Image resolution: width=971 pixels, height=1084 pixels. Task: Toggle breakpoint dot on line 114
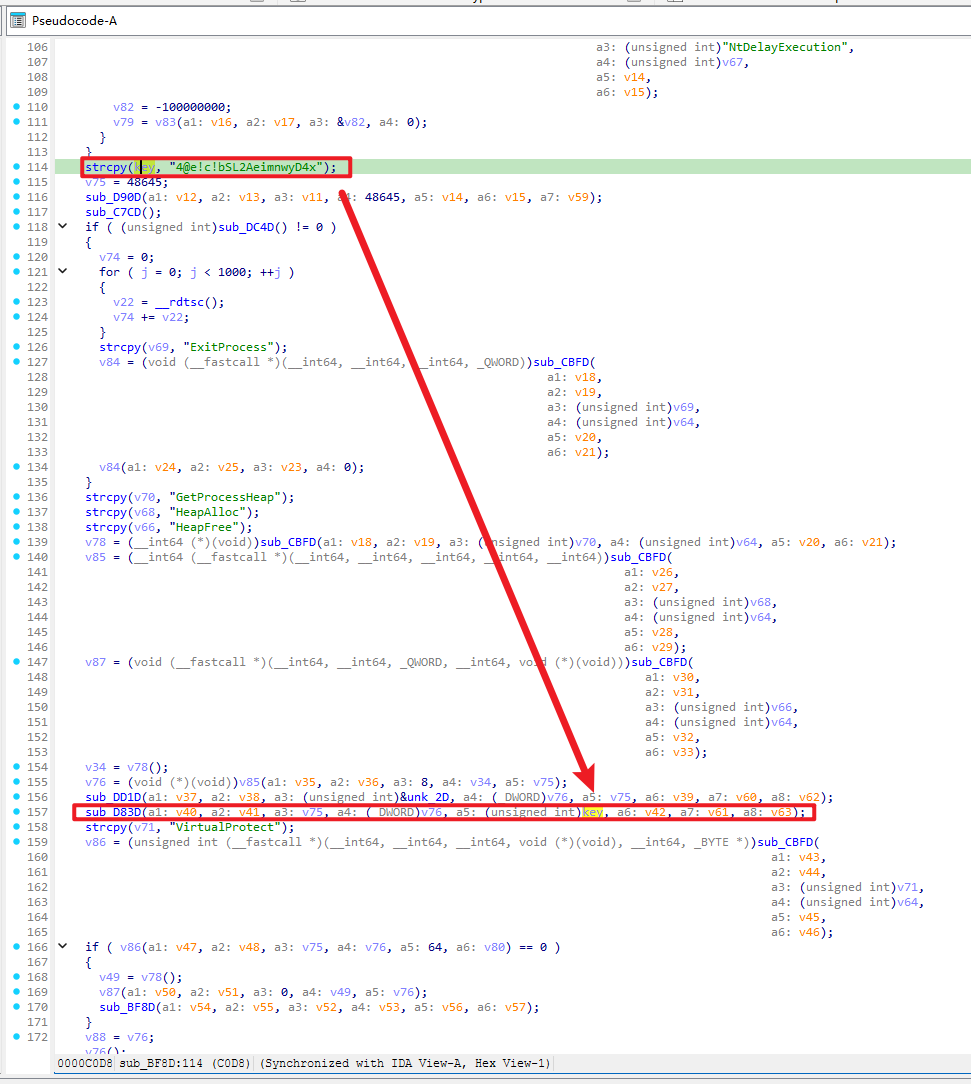tap(17, 167)
